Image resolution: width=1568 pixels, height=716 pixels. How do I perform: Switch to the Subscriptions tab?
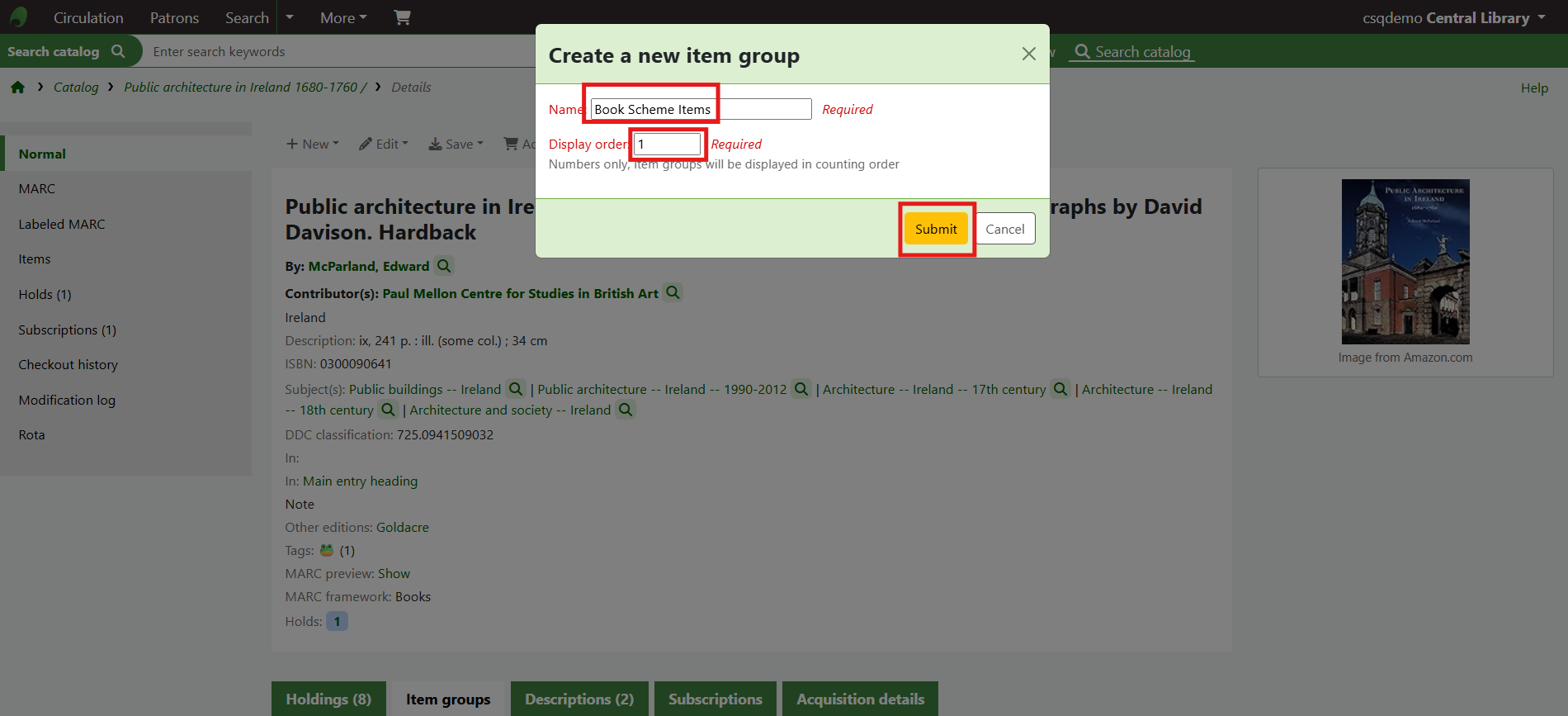(x=716, y=699)
